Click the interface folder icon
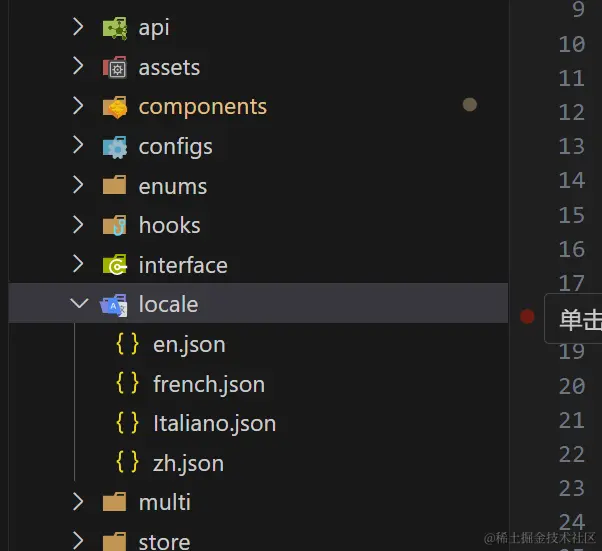Viewport: 602px width, 551px height. pyautogui.click(x=114, y=265)
